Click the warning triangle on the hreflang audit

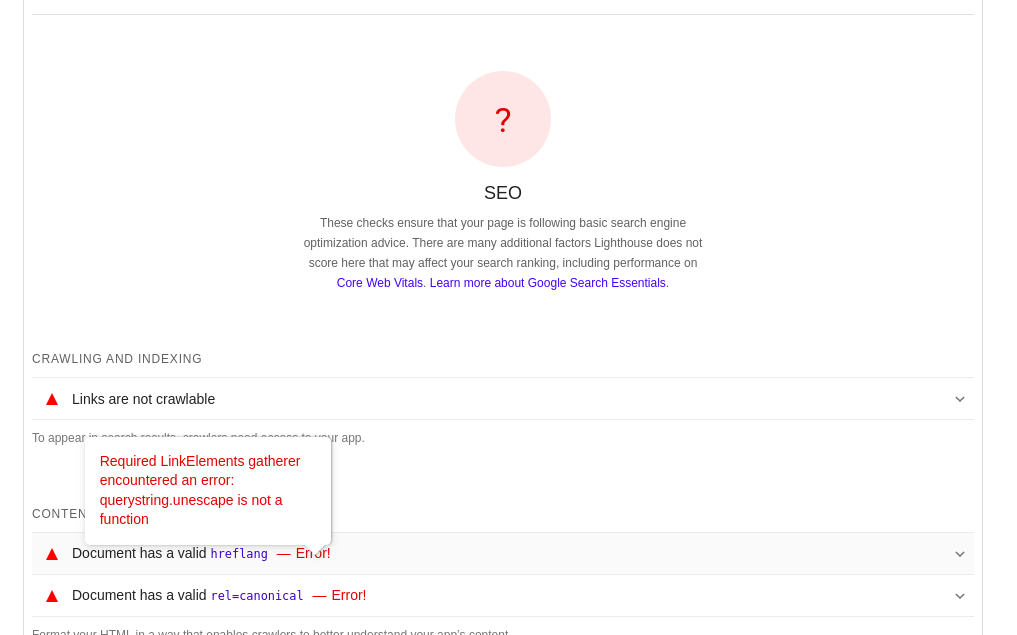click(51, 553)
